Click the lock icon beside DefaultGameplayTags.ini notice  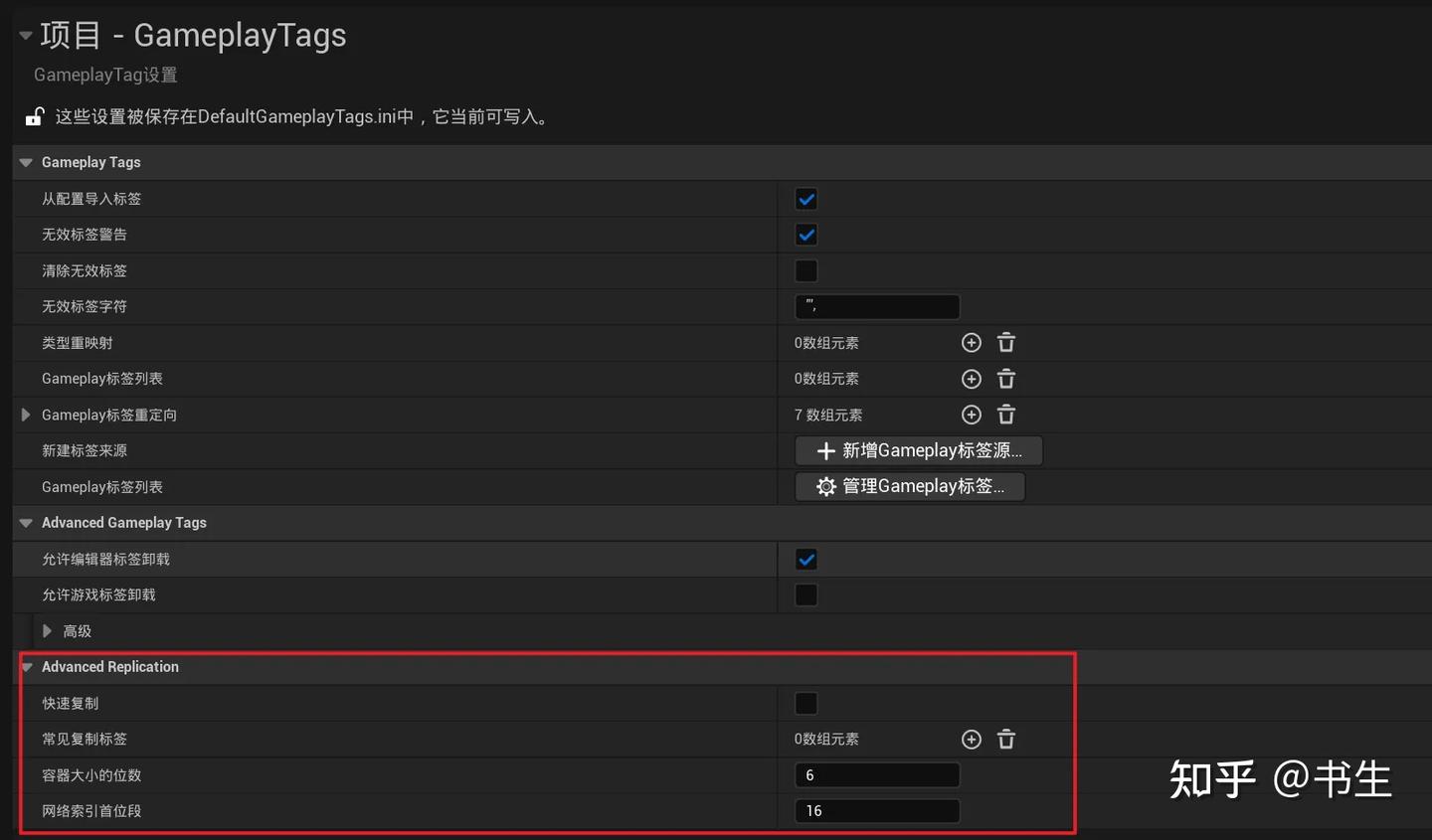35,116
